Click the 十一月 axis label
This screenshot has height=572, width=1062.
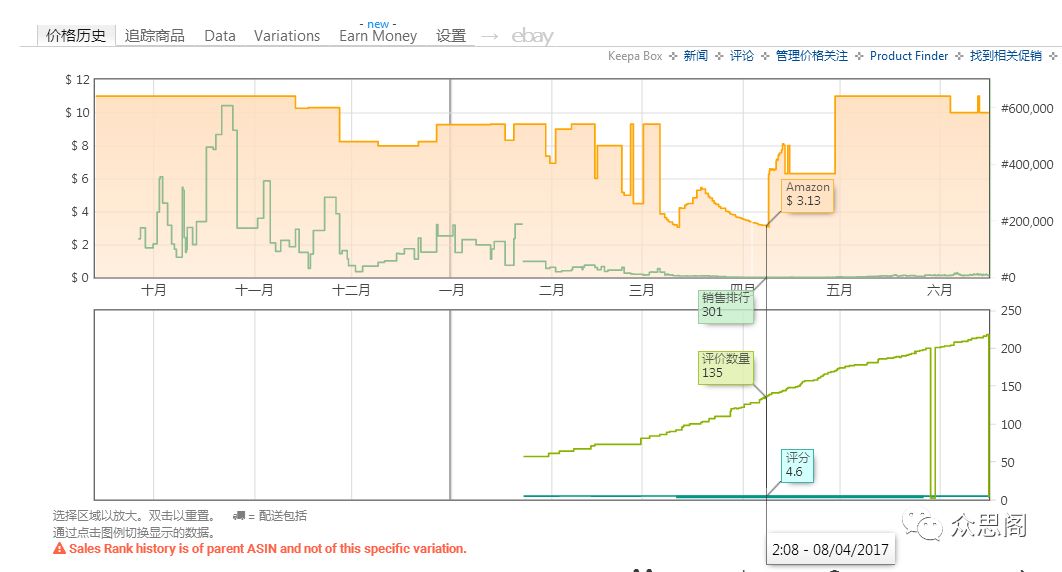tap(255, 290)
